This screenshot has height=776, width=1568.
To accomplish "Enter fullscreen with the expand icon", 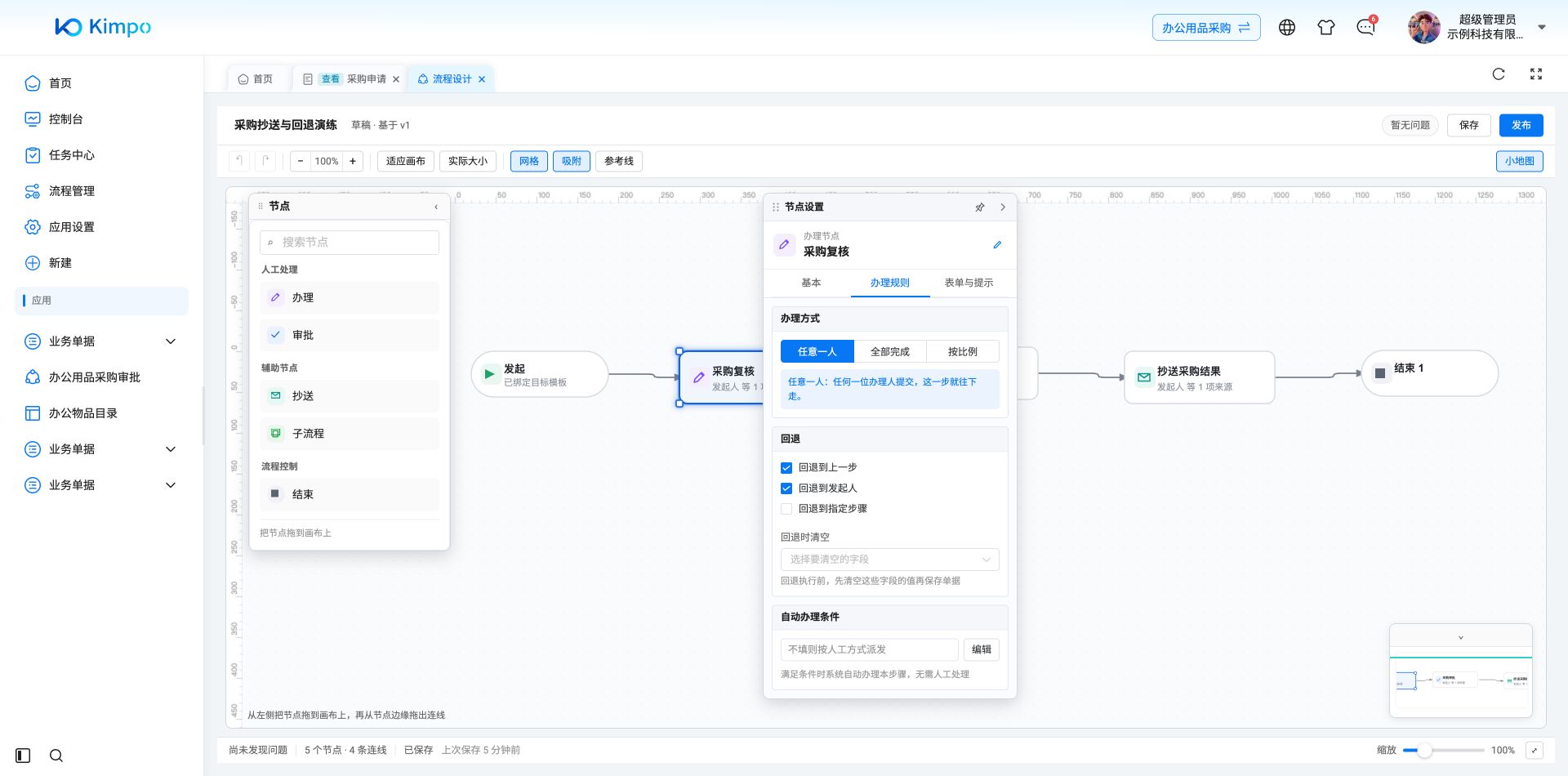I will click(1536, 74).
